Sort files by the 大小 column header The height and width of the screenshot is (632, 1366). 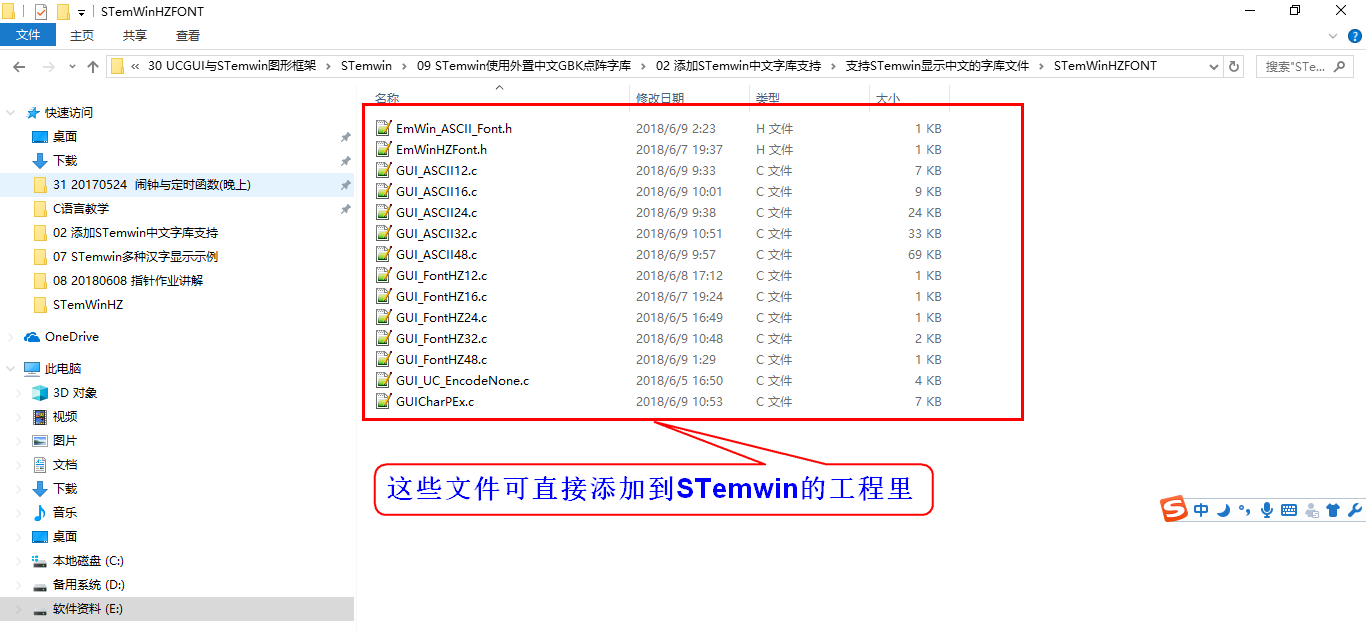[x=888, y=99]
